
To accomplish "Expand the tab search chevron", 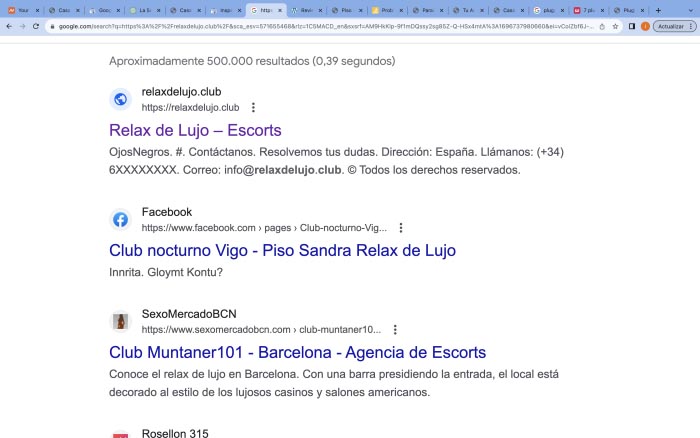I will point(690,10).
